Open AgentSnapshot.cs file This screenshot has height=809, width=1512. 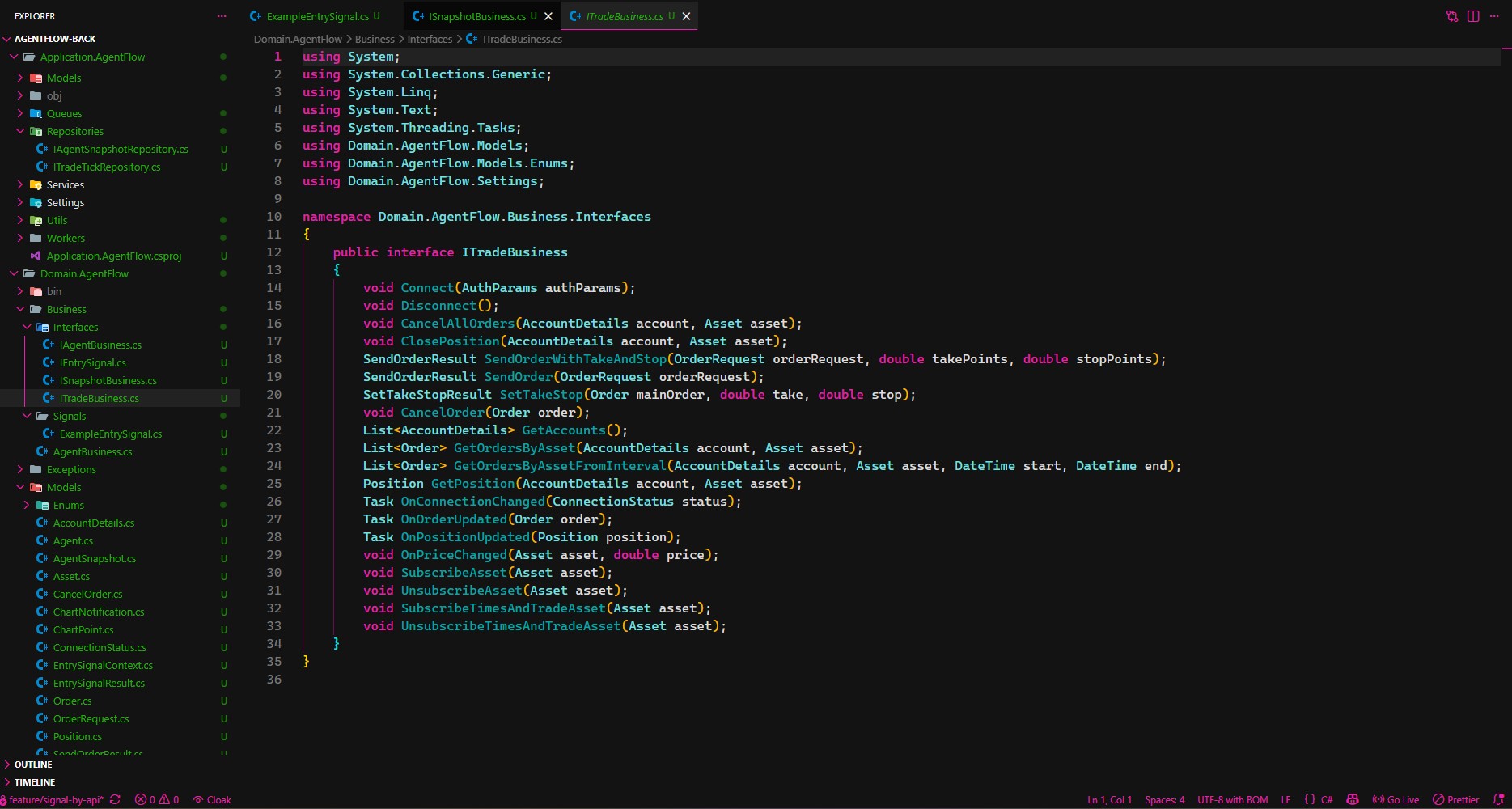click(x=120, y=558)
